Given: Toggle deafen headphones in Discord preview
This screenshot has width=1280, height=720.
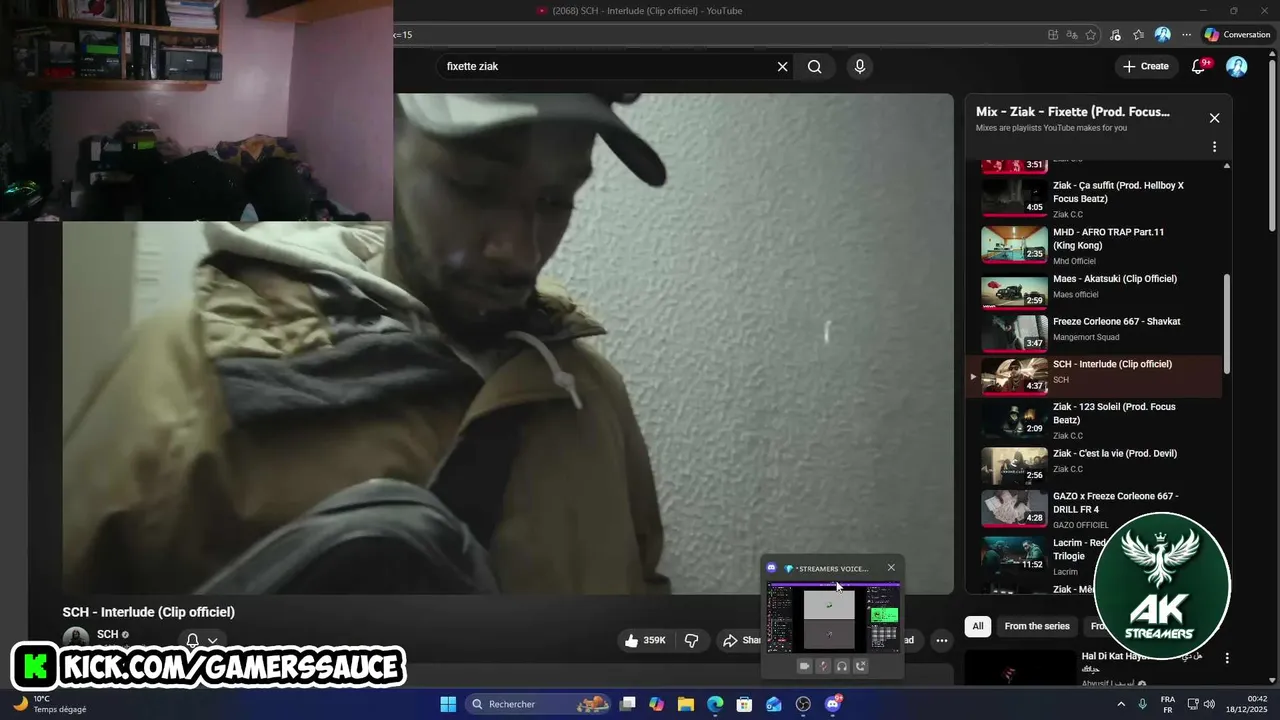Looking at the screenshot, I should pos(842,666).
